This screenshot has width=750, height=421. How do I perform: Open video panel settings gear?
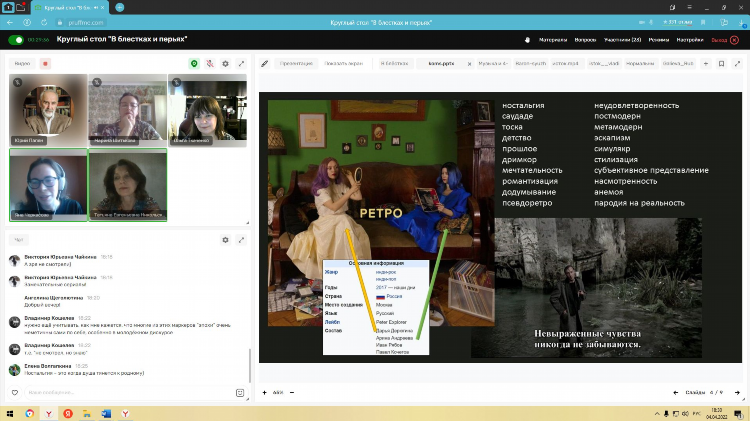pyautogui.click(x=225, y=64)
